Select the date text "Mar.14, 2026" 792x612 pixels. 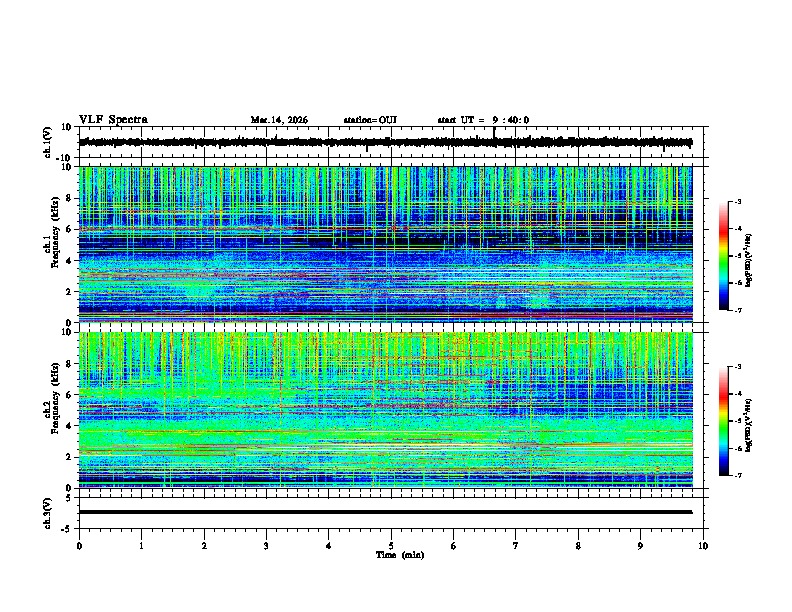(279, 120)
